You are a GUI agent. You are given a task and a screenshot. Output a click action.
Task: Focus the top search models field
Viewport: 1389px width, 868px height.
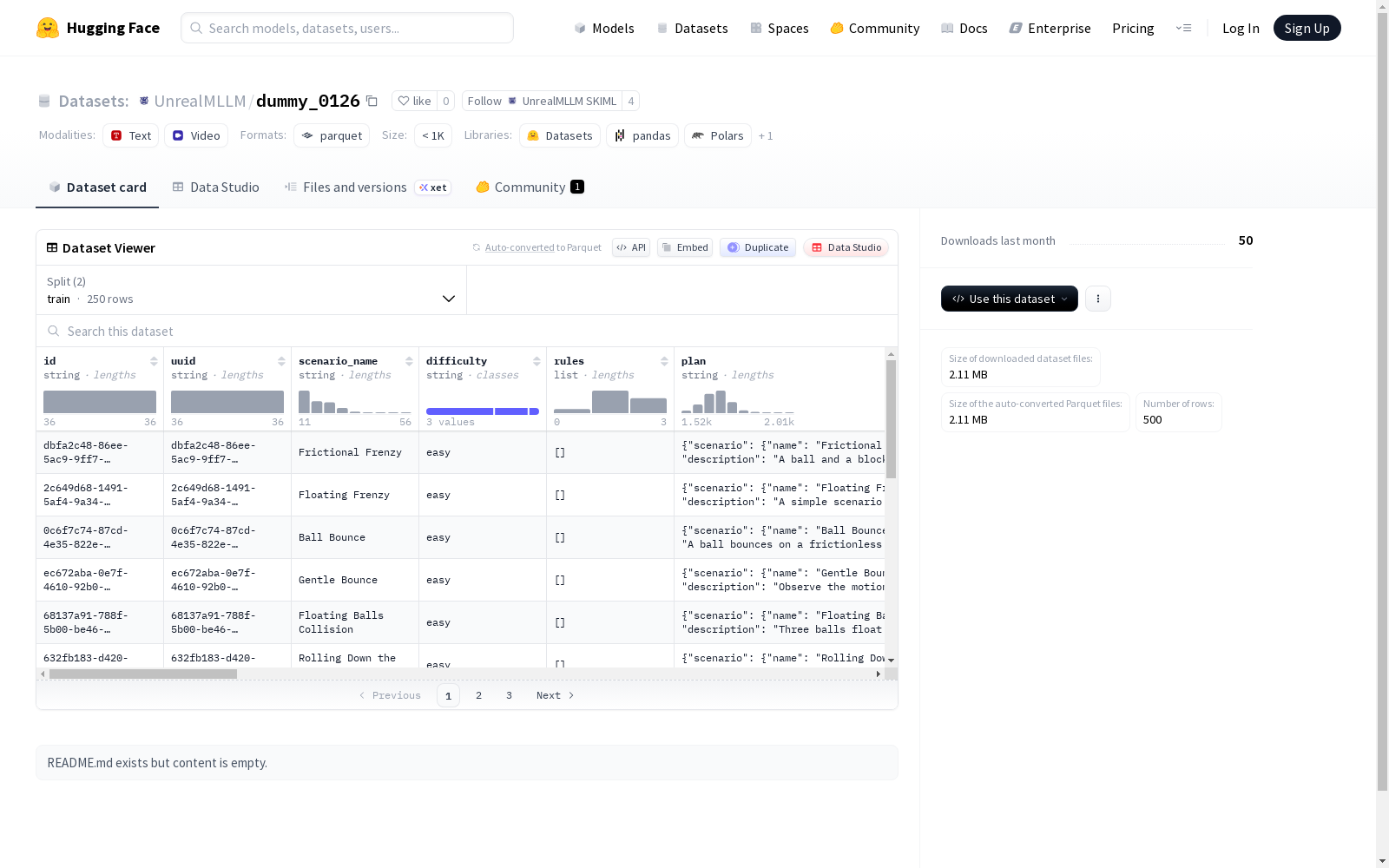(347, 28)
